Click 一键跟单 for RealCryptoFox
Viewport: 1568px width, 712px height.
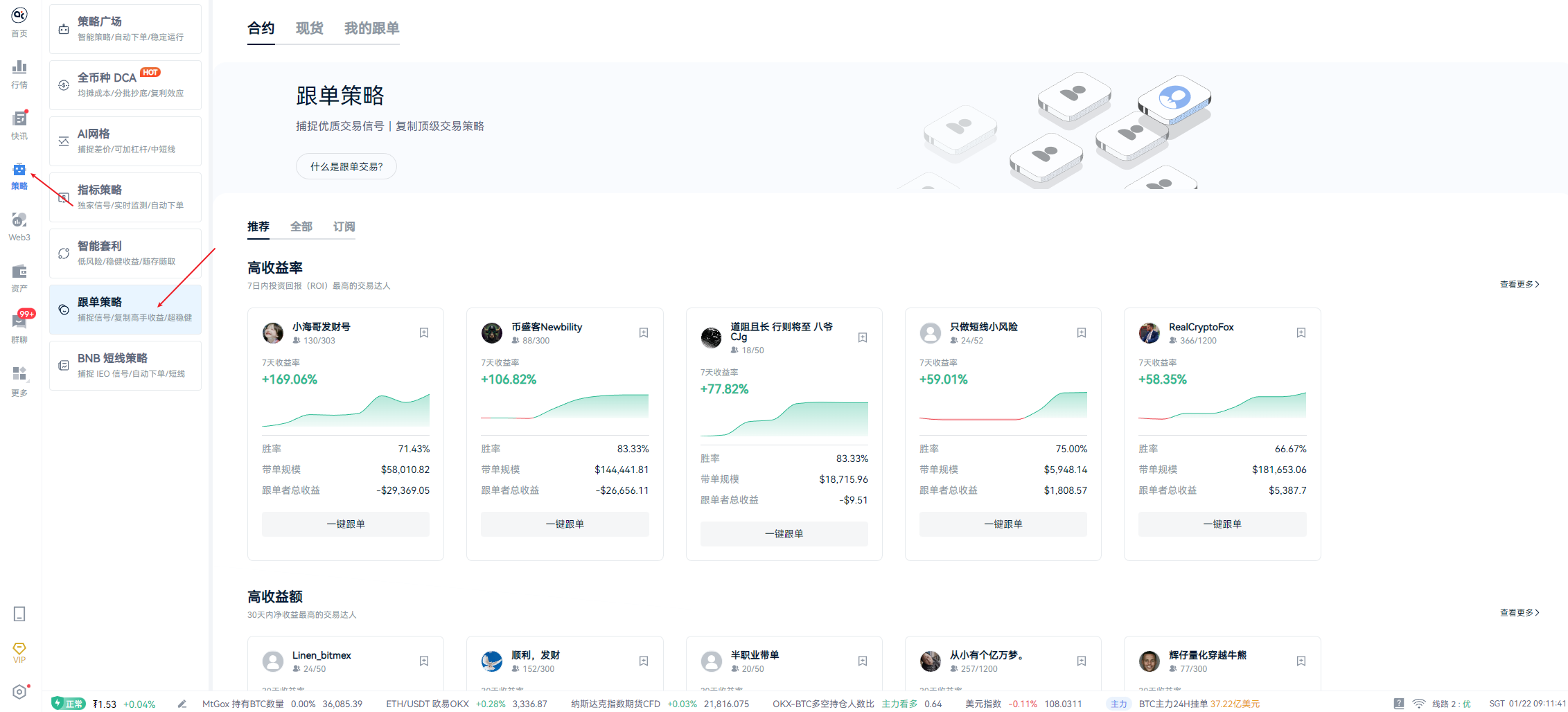[x=1222, y=524]
